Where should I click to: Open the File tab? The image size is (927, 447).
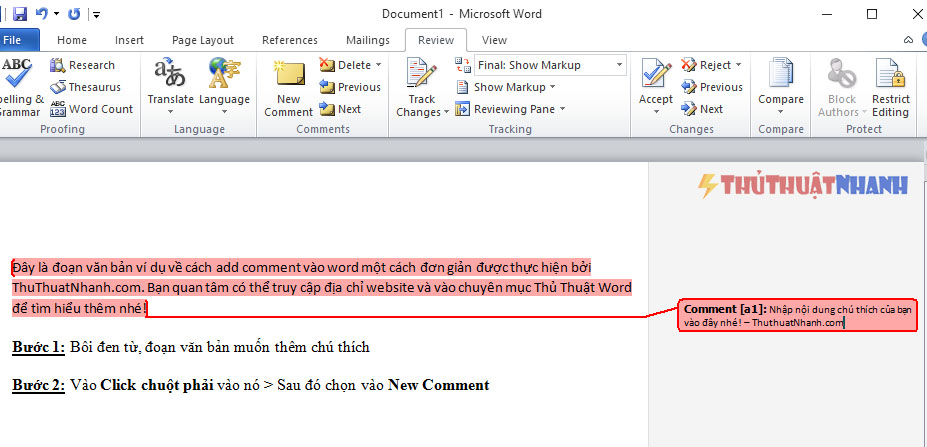point(18,40)
